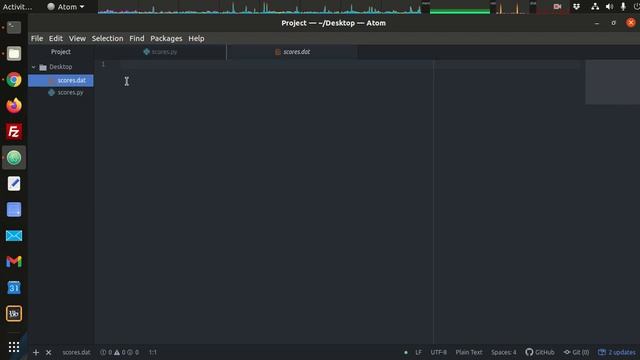Screen dimensions: 640x360
Task: Open the Dropbox tray icon
Action: [x=576, y=7]
